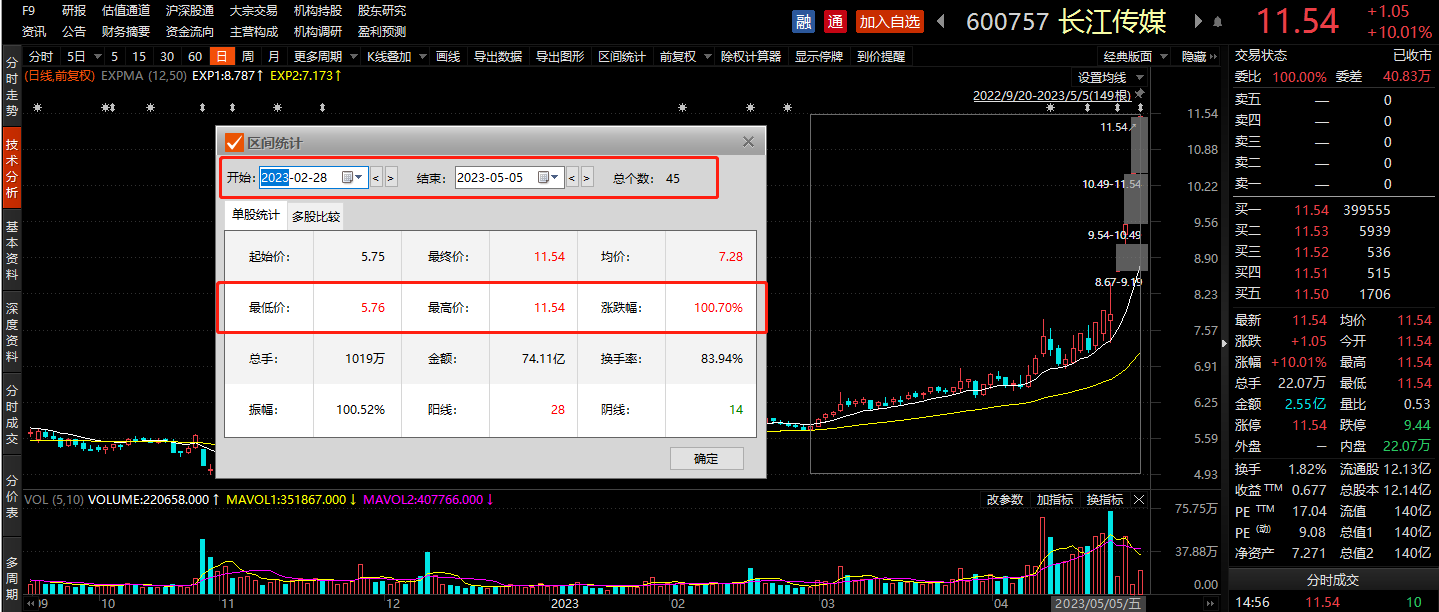Open 沪深股通 menu item
1439x612 pixels.
(x=190, y=11)
